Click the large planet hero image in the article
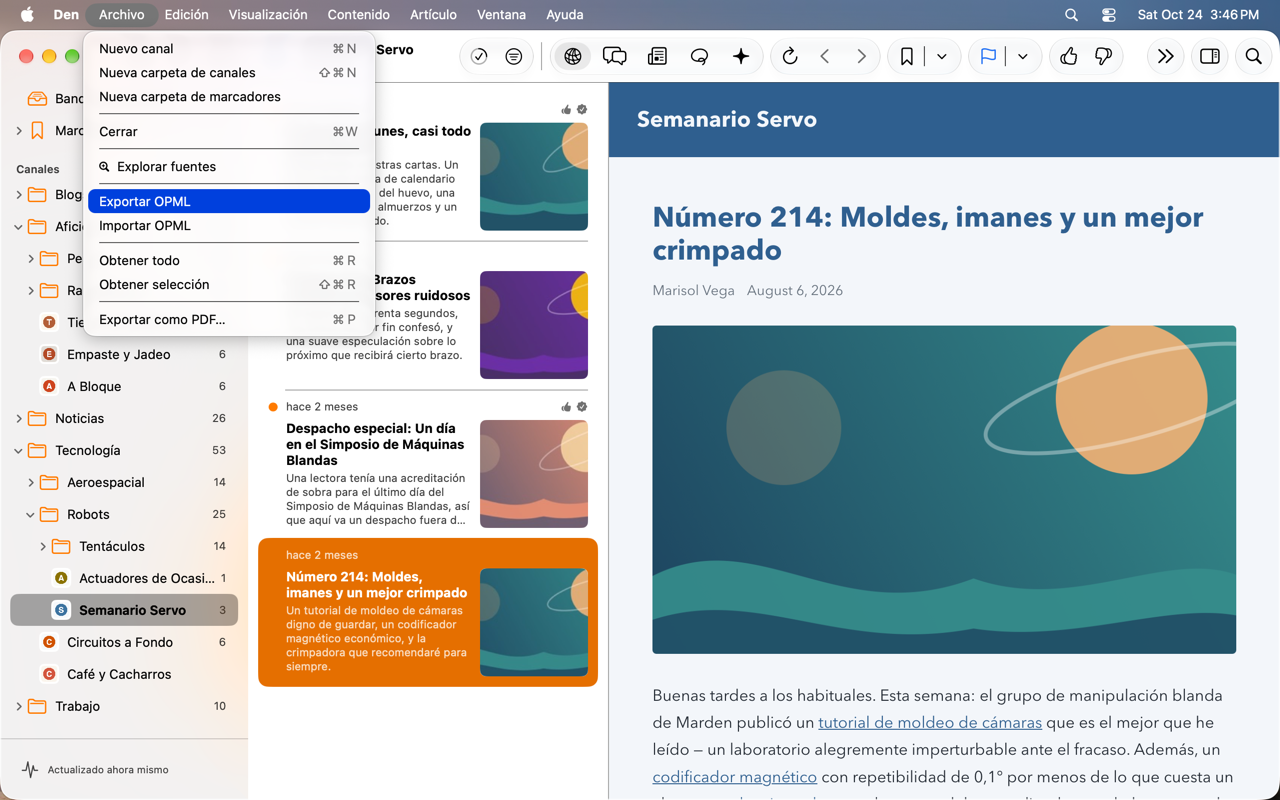The width and height of the screenshot is (1280, 800). 944,490
